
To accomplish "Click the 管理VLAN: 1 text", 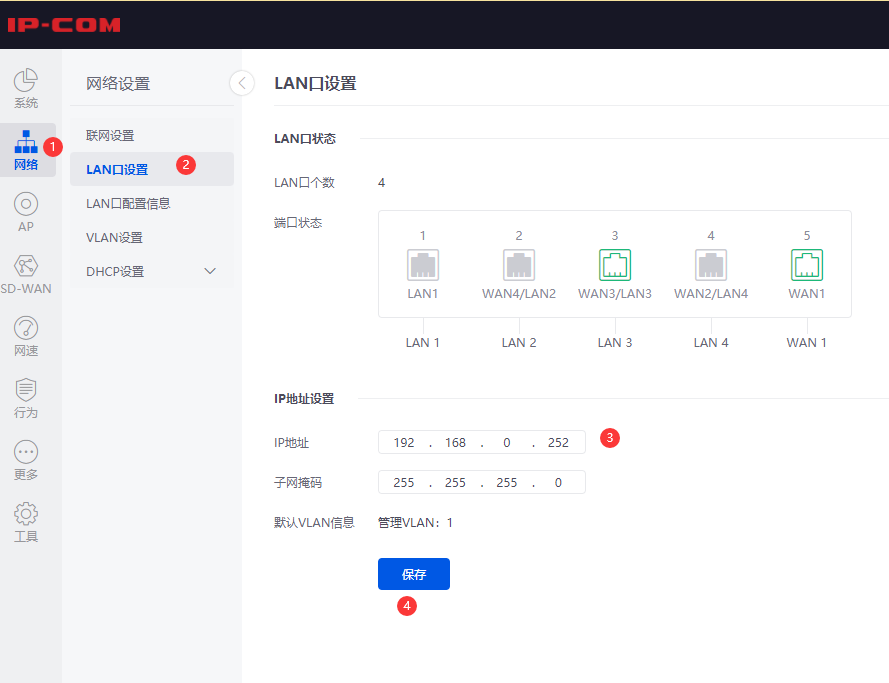I will [x=416, y=523].
